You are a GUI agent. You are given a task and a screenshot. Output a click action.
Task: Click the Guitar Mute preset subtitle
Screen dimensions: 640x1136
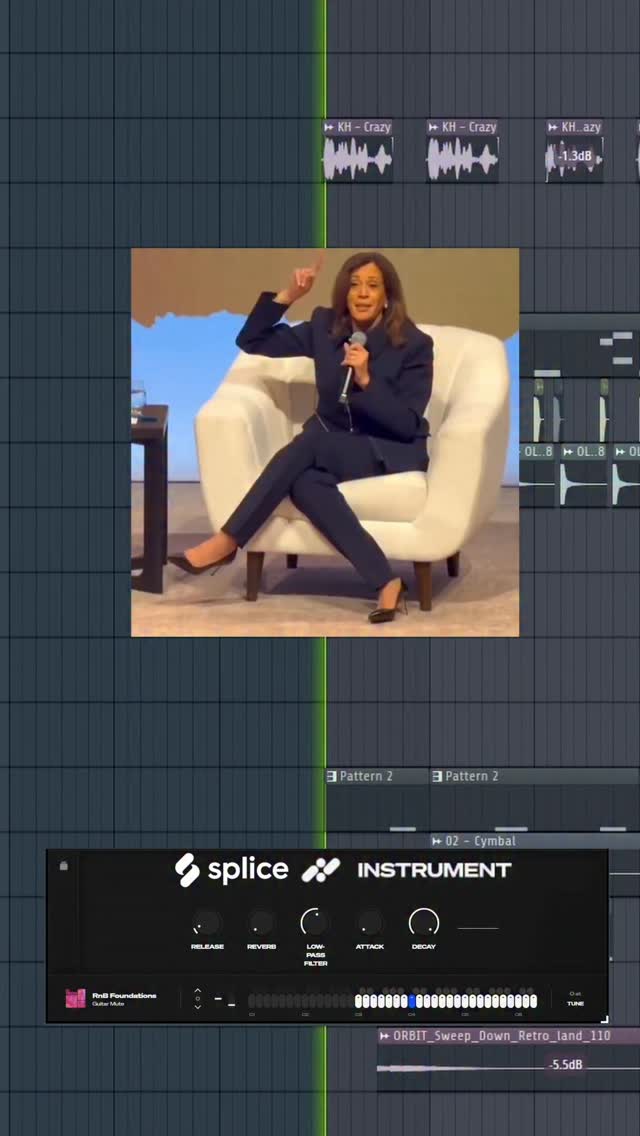[x=108, y=1003]
